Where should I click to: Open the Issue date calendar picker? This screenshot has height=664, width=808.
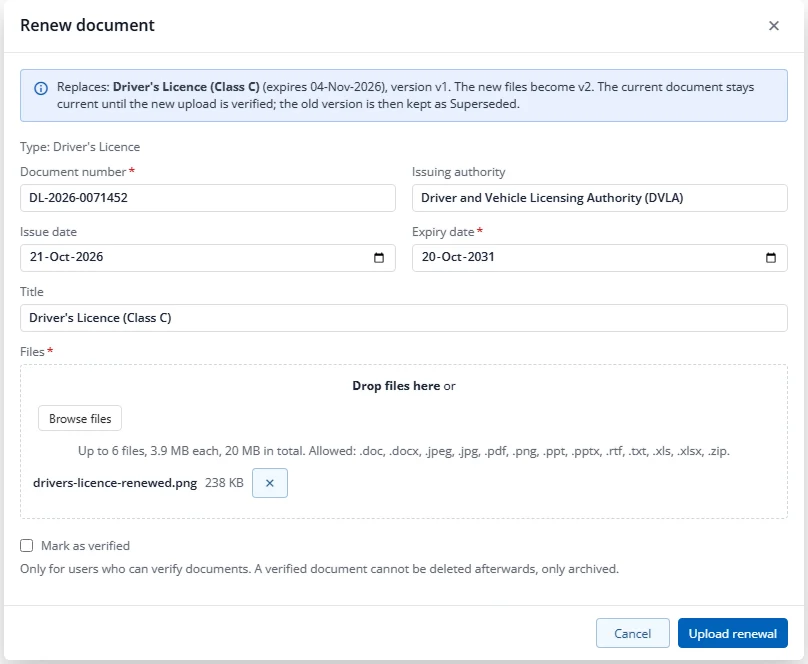pos(379,258)
